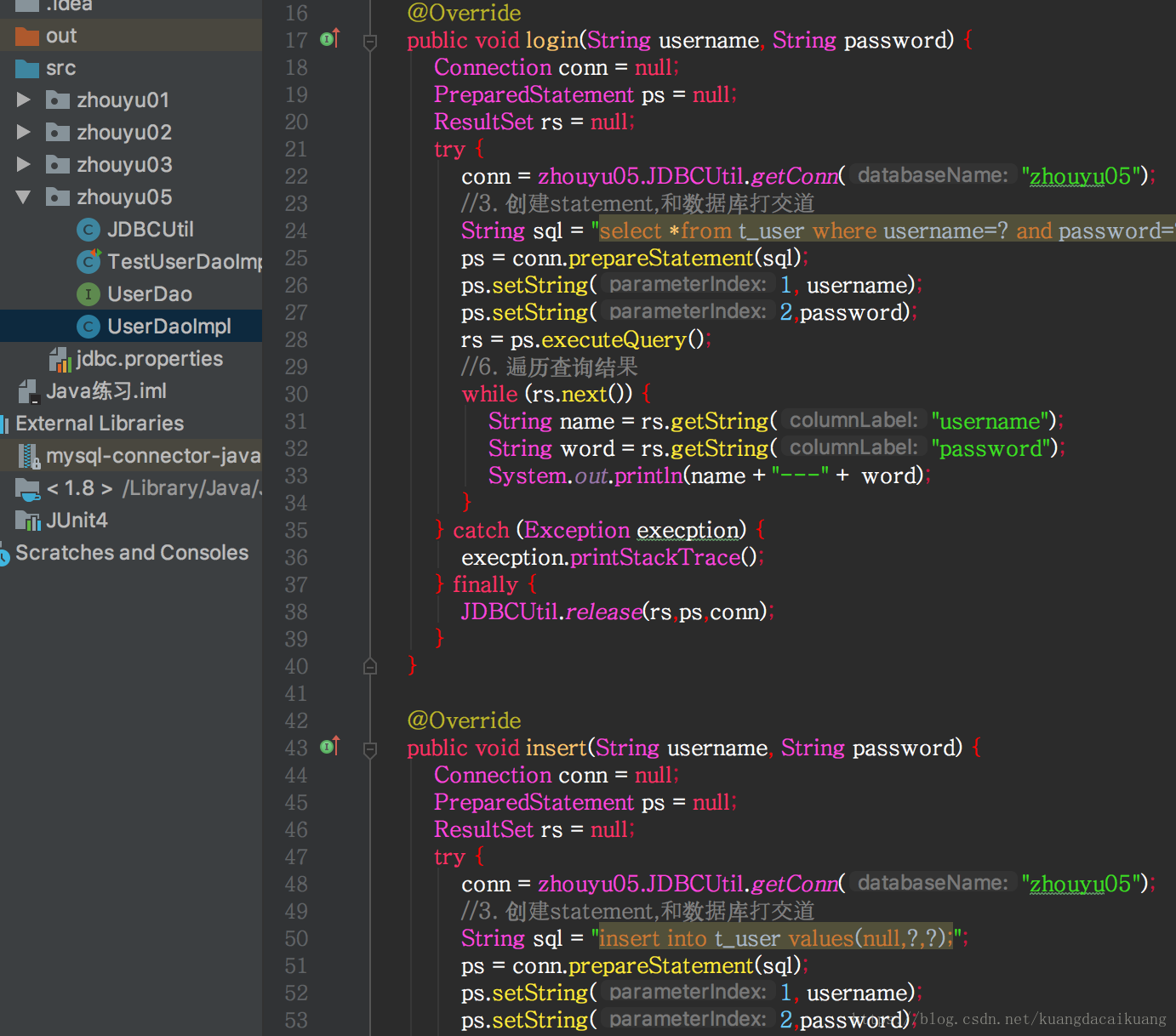Open UserDao in the project tree

click(x=150, y=294)
